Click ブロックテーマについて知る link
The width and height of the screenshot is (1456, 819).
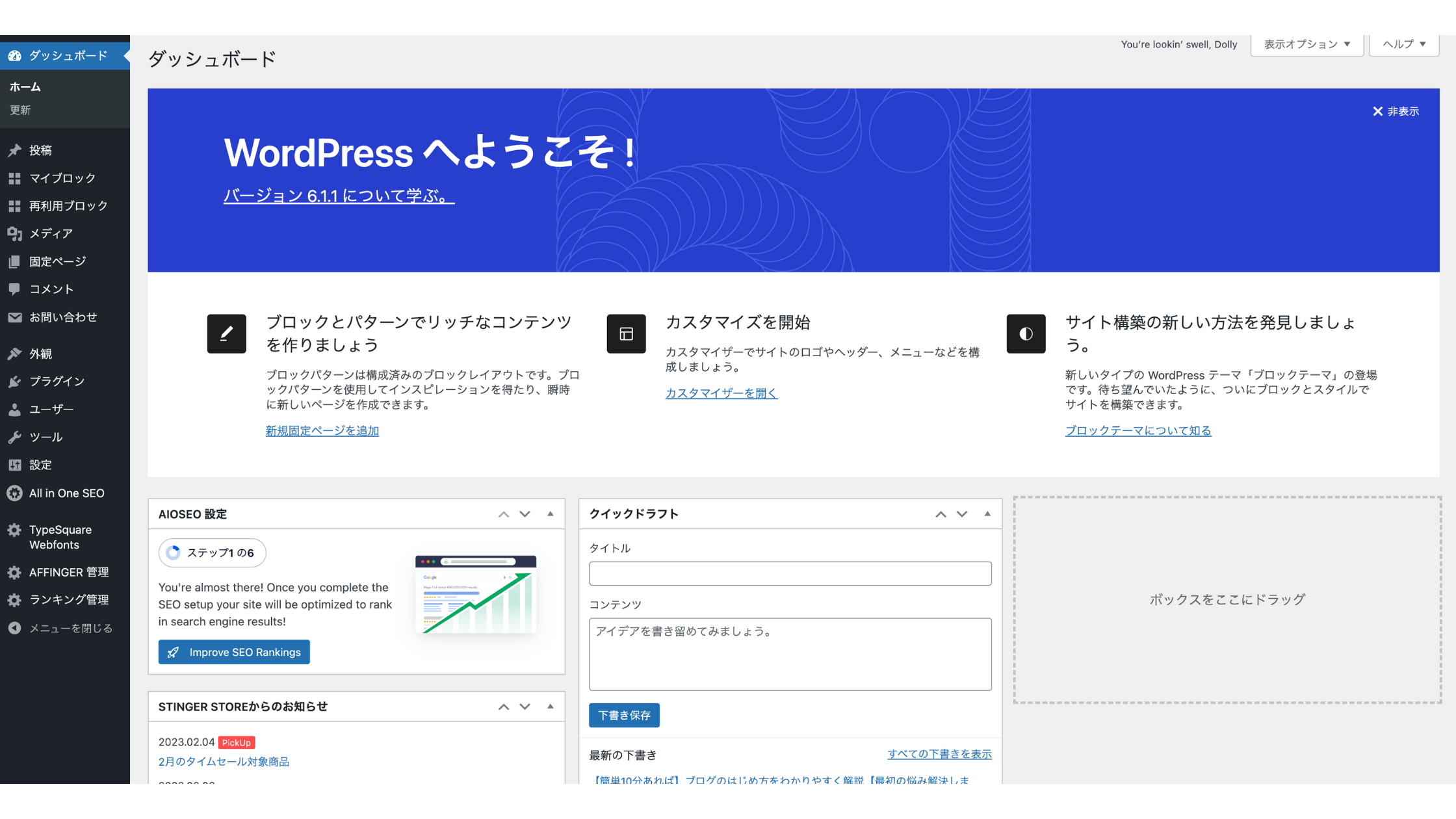1137,431
